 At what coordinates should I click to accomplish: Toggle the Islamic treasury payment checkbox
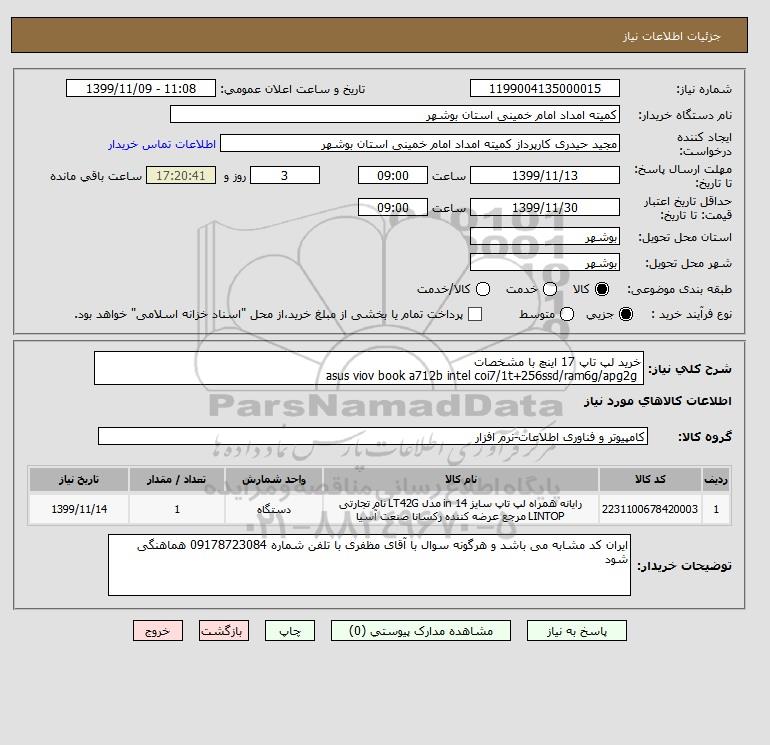(x=475, y=314)
